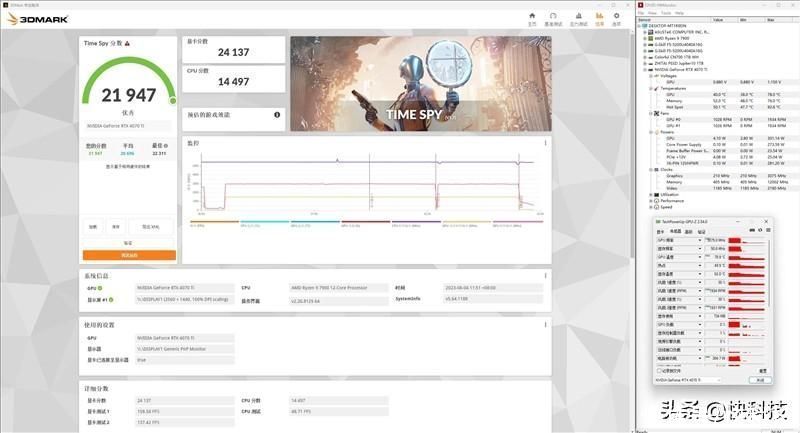Click the GPU-Z screenshot camera icon
The width and height of the screenshot is (800, 433).
point(752,231)
